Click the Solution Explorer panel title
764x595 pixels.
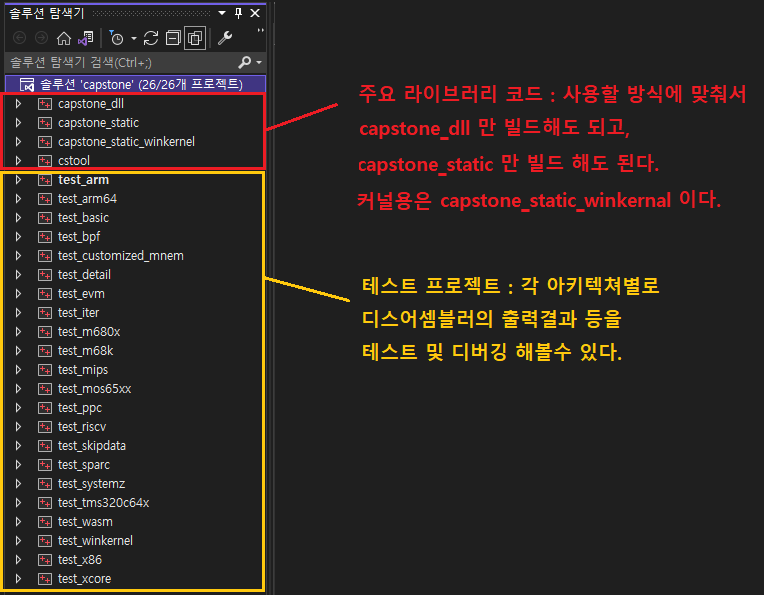(47, 13)
